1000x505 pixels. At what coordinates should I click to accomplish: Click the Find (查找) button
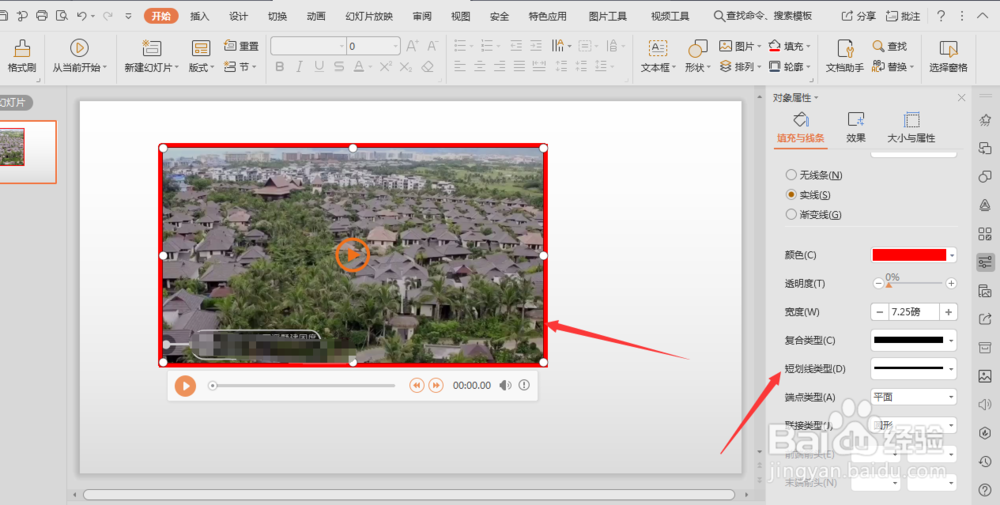(890, 46)
